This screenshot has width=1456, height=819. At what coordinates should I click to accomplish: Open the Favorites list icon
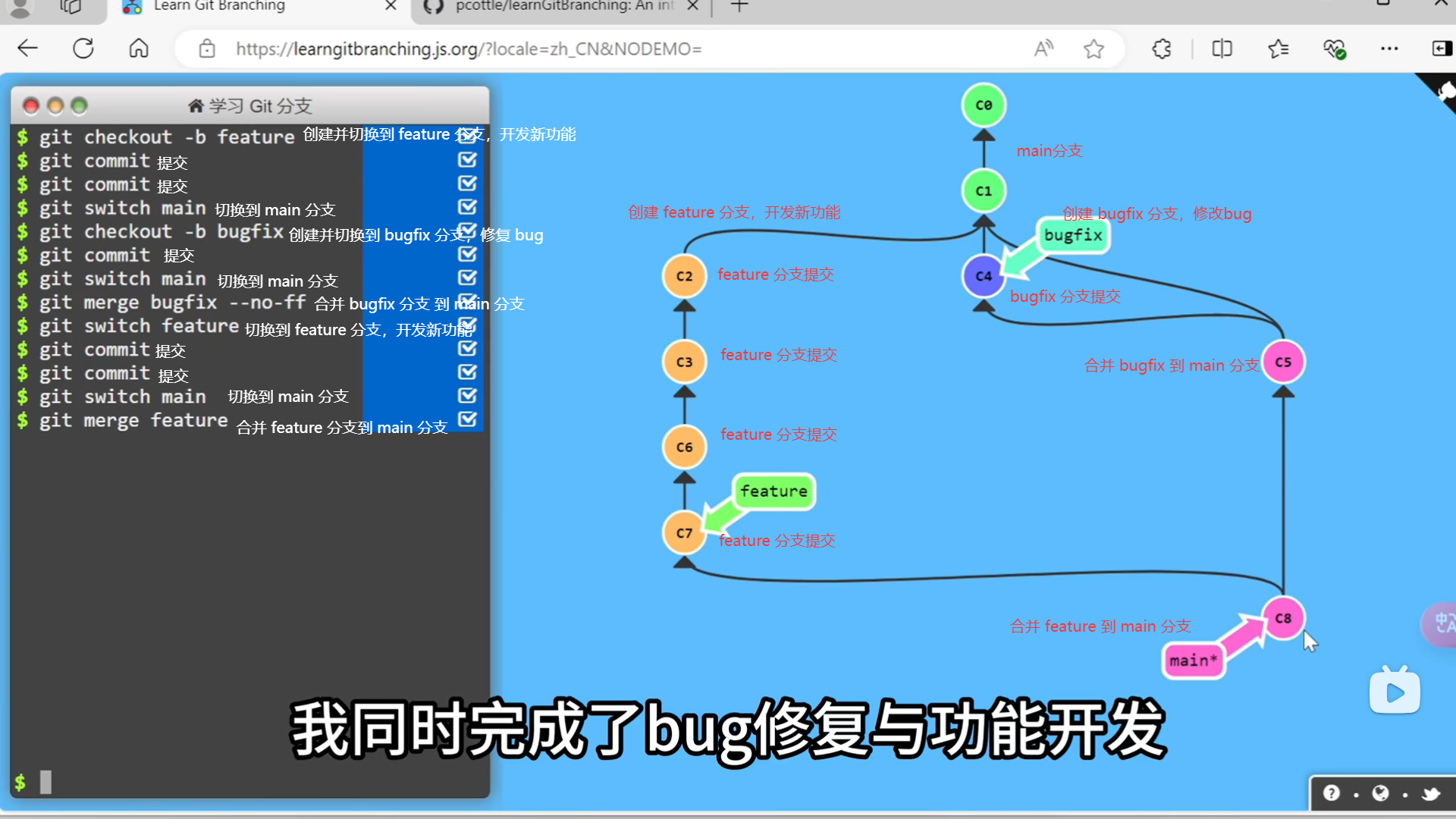(1278, 49)
